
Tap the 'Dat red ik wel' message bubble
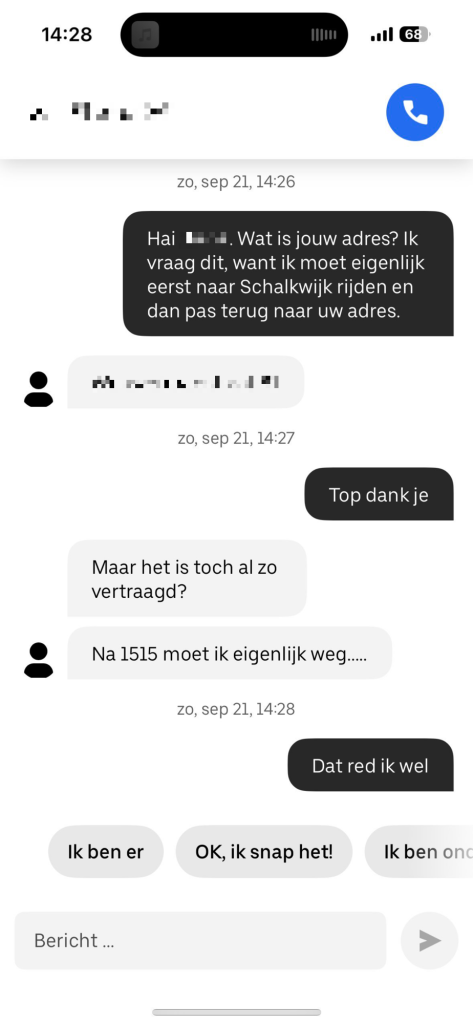click(370, 765)
